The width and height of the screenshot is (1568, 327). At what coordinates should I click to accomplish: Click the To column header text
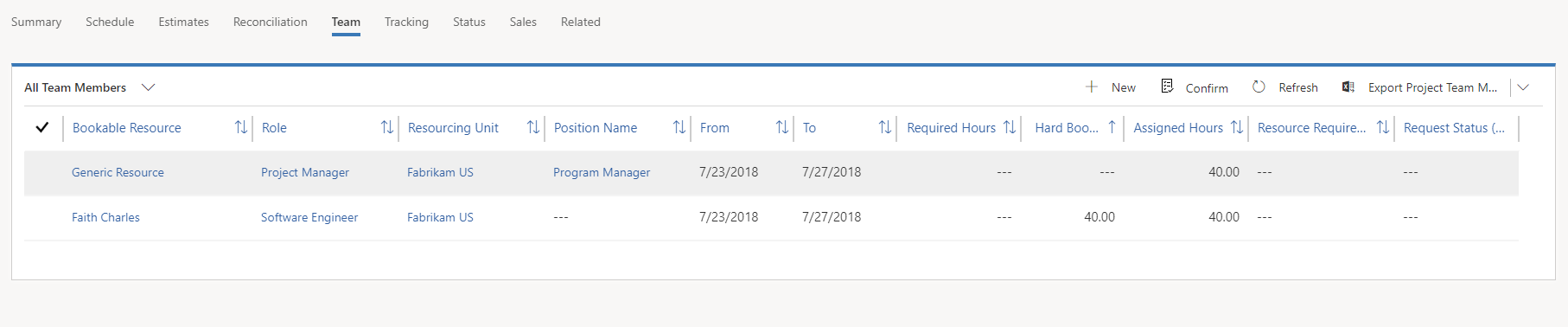(809, 127)
